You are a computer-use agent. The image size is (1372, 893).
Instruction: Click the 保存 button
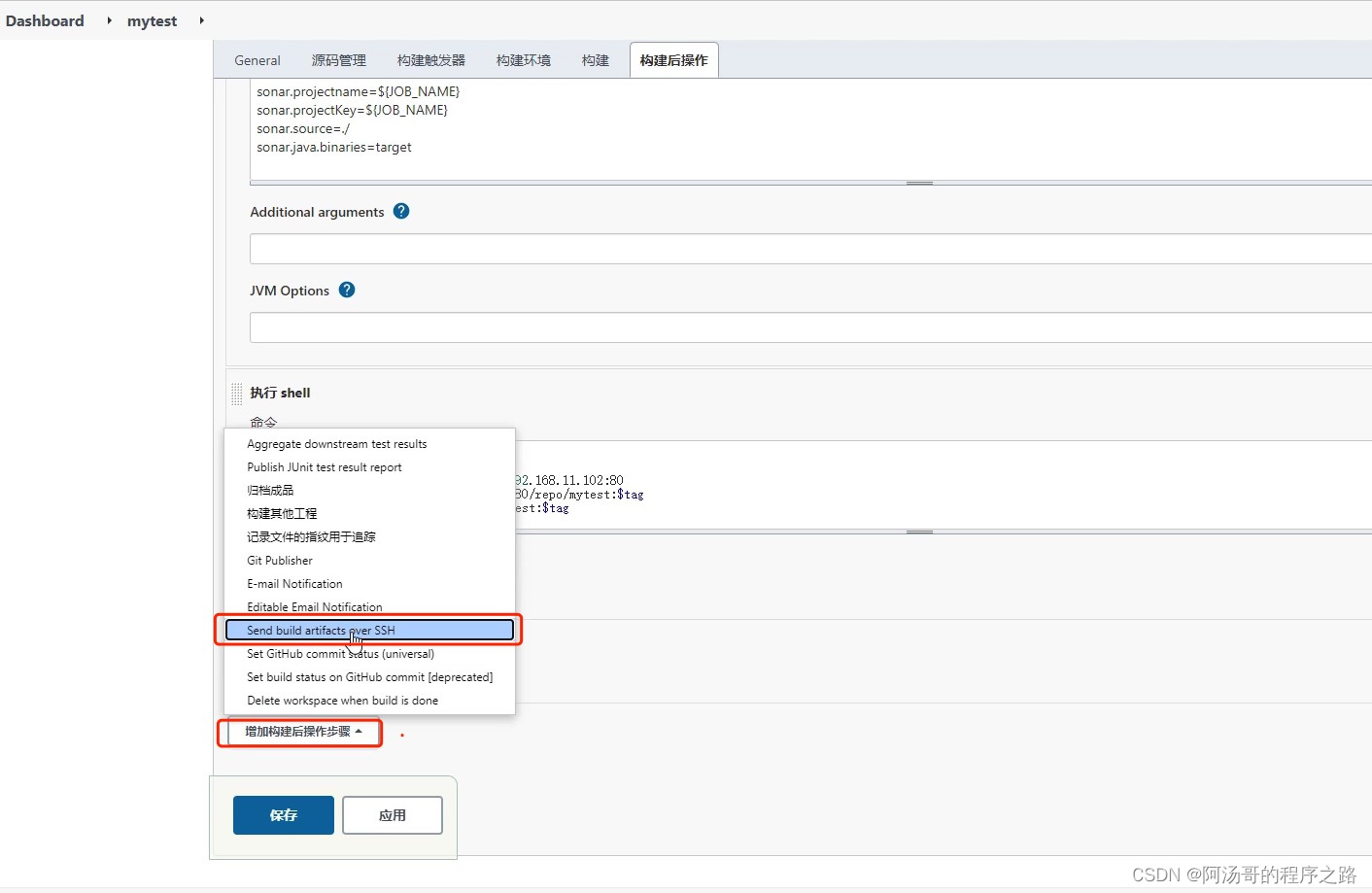pyautogui.click(x=284, y=815)
